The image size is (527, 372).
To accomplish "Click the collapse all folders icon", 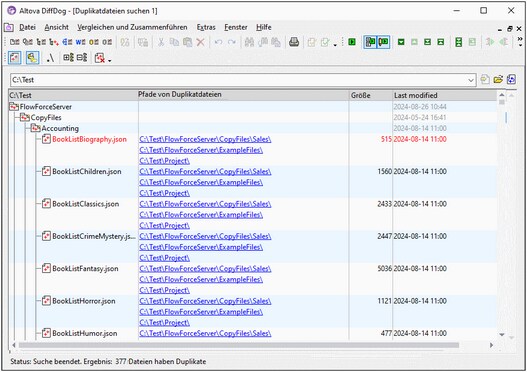I will (82, 58).
